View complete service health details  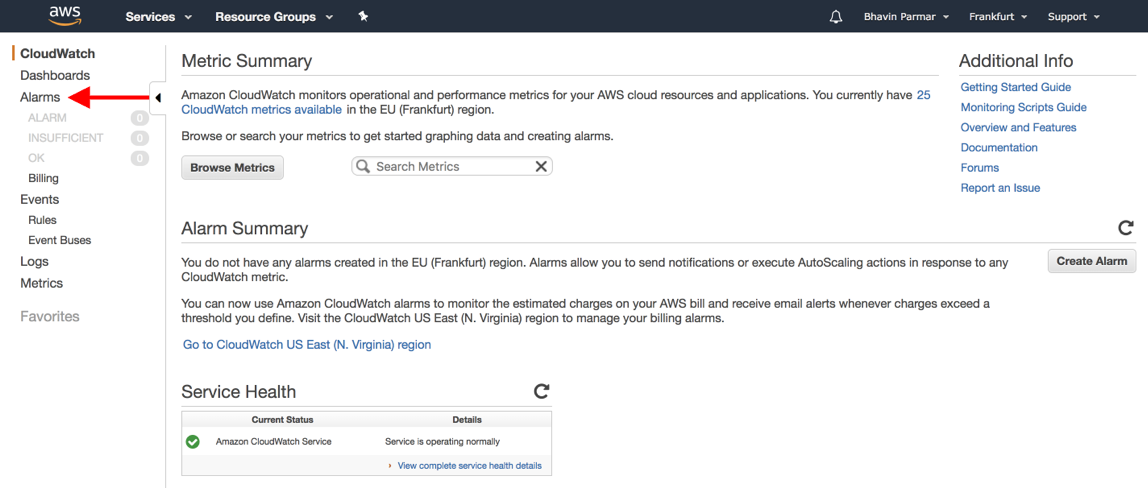pos(469,465)
